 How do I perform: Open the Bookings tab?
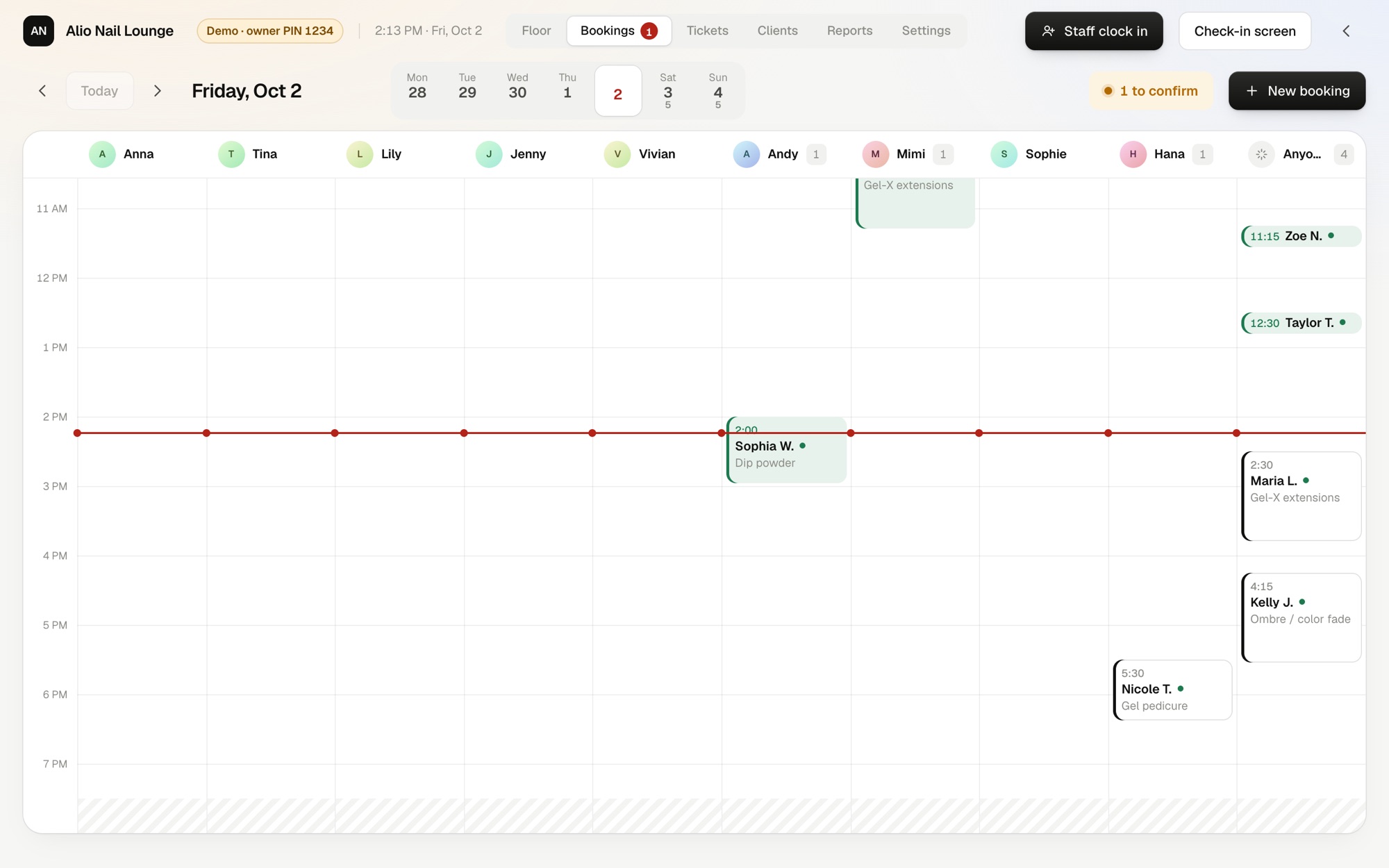(x=619, y=31)
